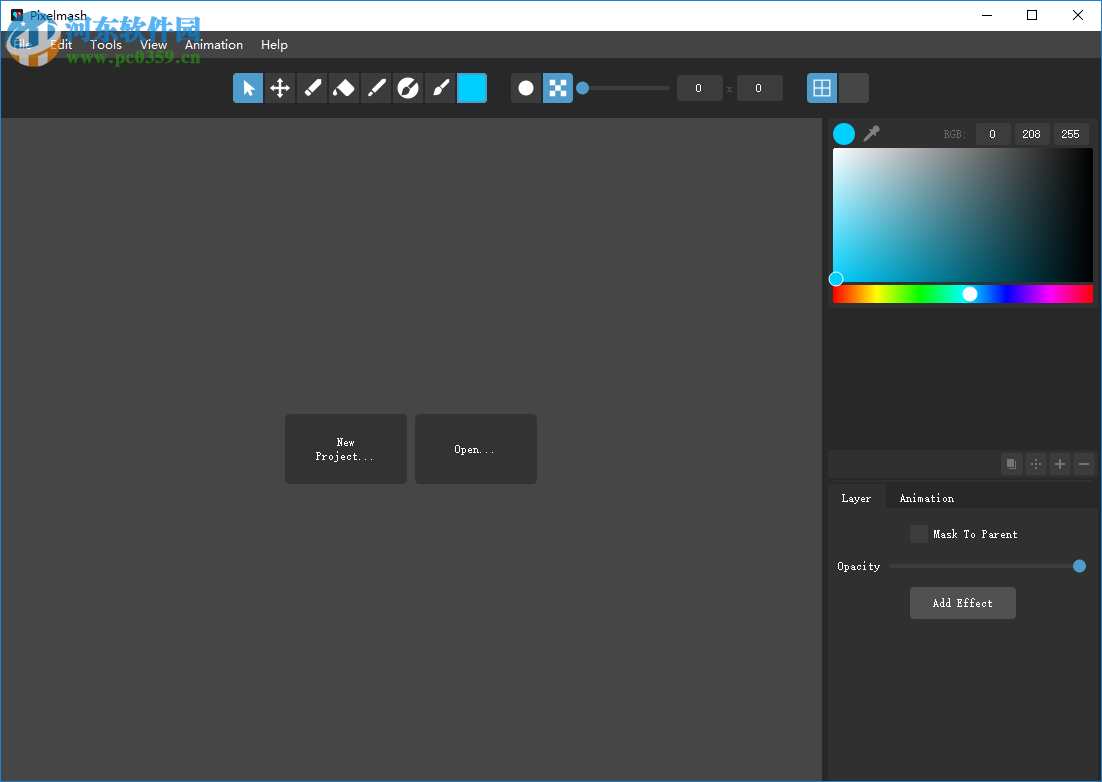
Task: Click the Add Effect button
Action: point(962,602)
